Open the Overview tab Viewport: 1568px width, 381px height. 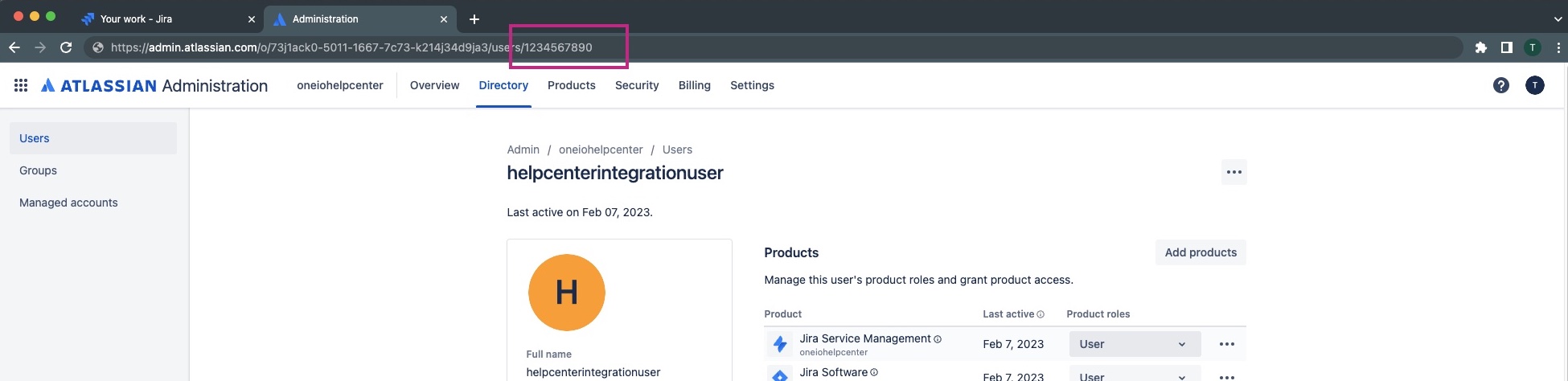coord(435,85)
